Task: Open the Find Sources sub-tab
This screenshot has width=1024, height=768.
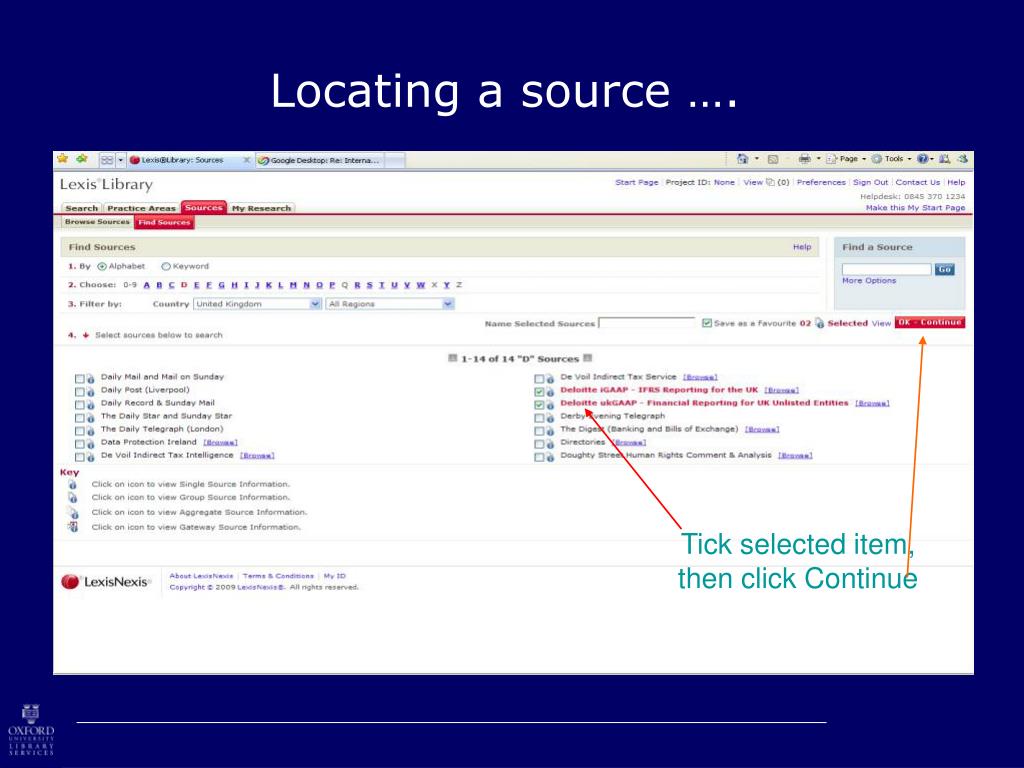Action: (165, 223)
